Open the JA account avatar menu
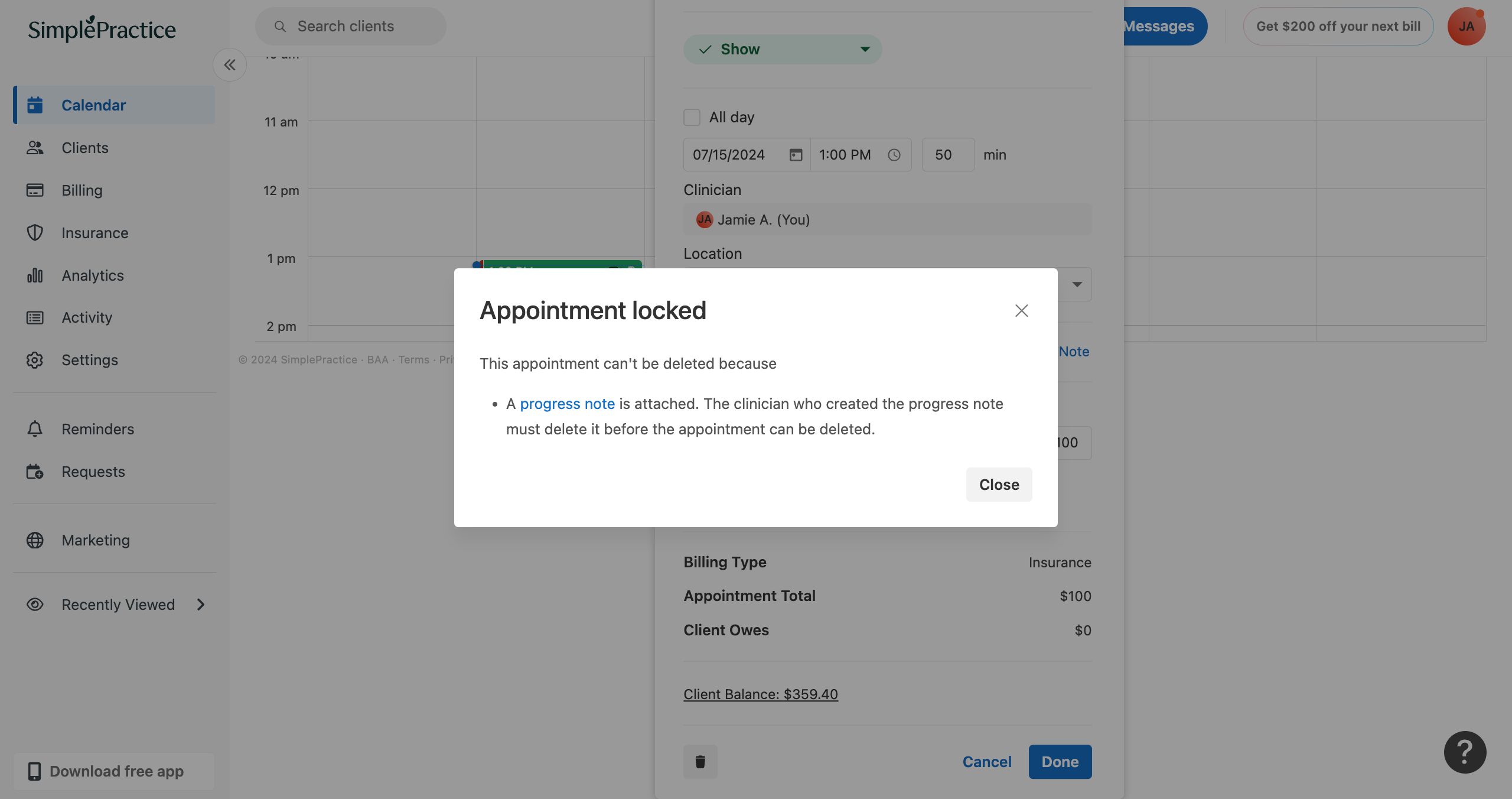The image size is (1512, 799). click(x=1467, y=26)
